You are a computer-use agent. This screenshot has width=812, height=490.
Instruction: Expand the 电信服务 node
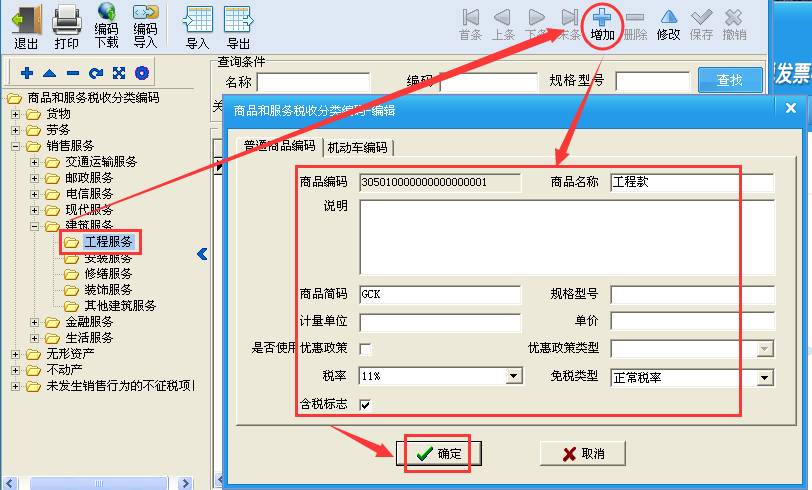click(34, 194)
